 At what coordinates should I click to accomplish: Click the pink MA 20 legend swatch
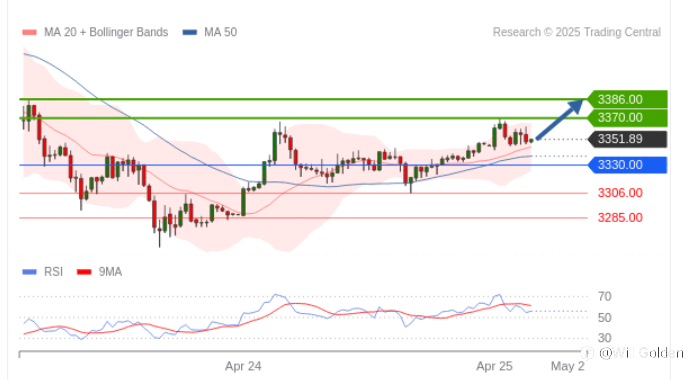(x=30, y=32)
